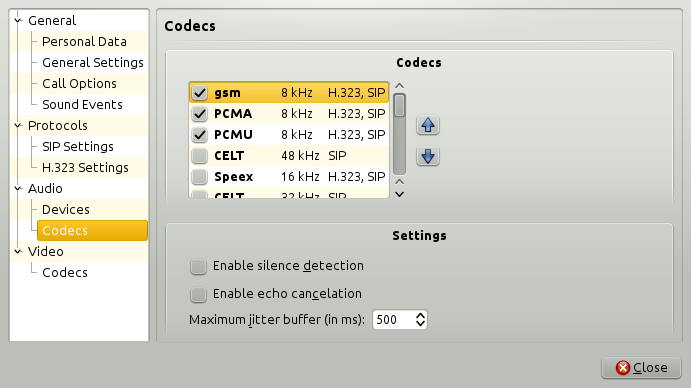
Task: Select Codecs under Video
Action: point(65,272)
